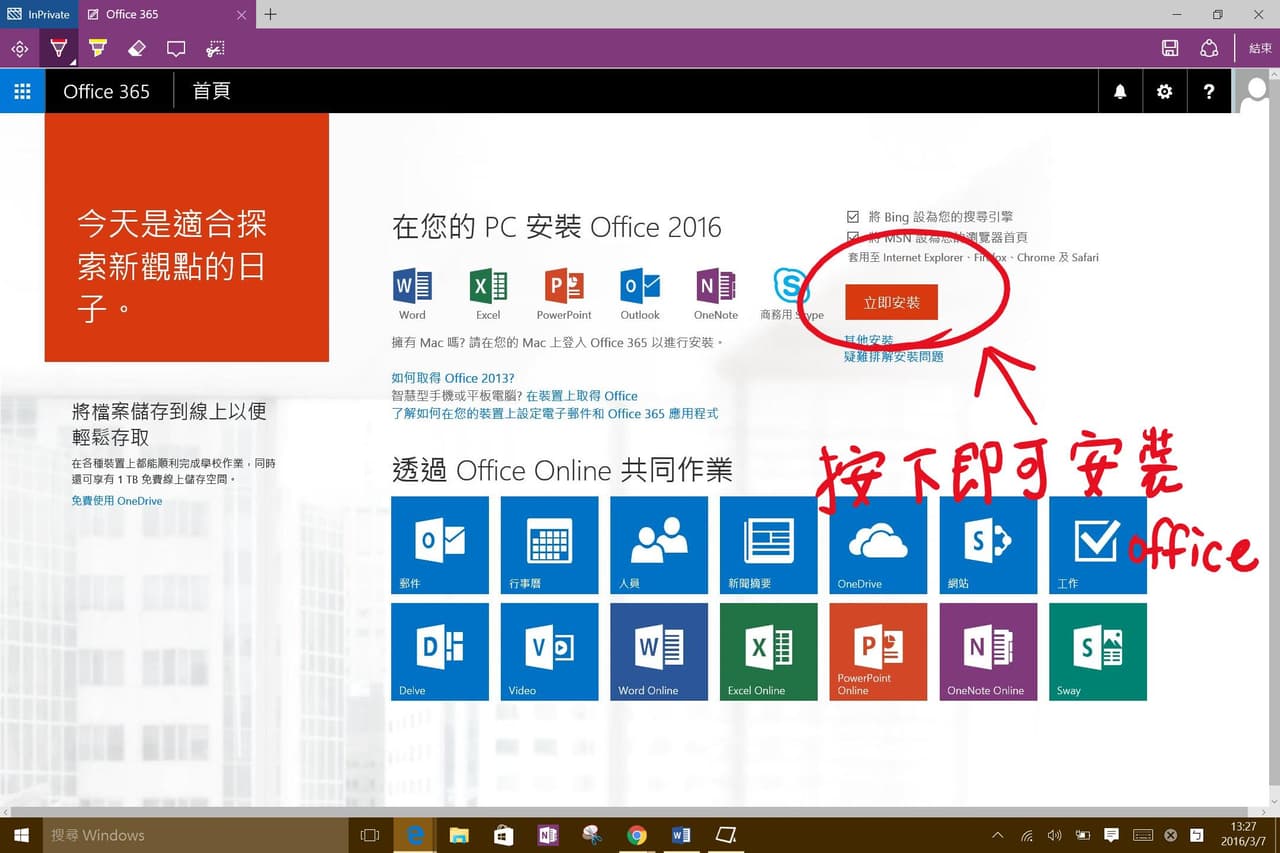The height and width of the screenshot is (853, 1280).
Task: Click the Word icon under Office 2016
Action: 412,294
